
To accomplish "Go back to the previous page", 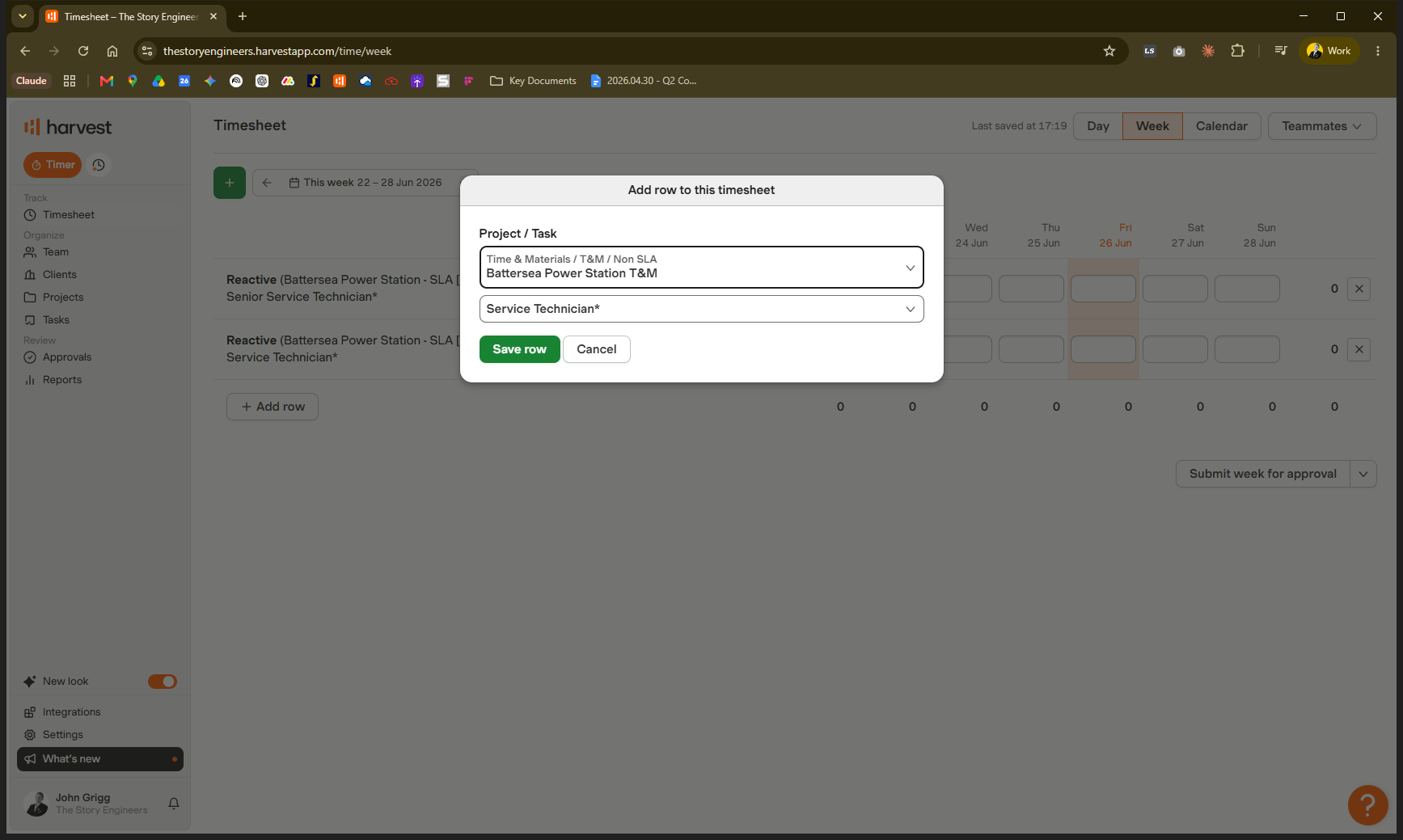I will (x=25, y=51).
